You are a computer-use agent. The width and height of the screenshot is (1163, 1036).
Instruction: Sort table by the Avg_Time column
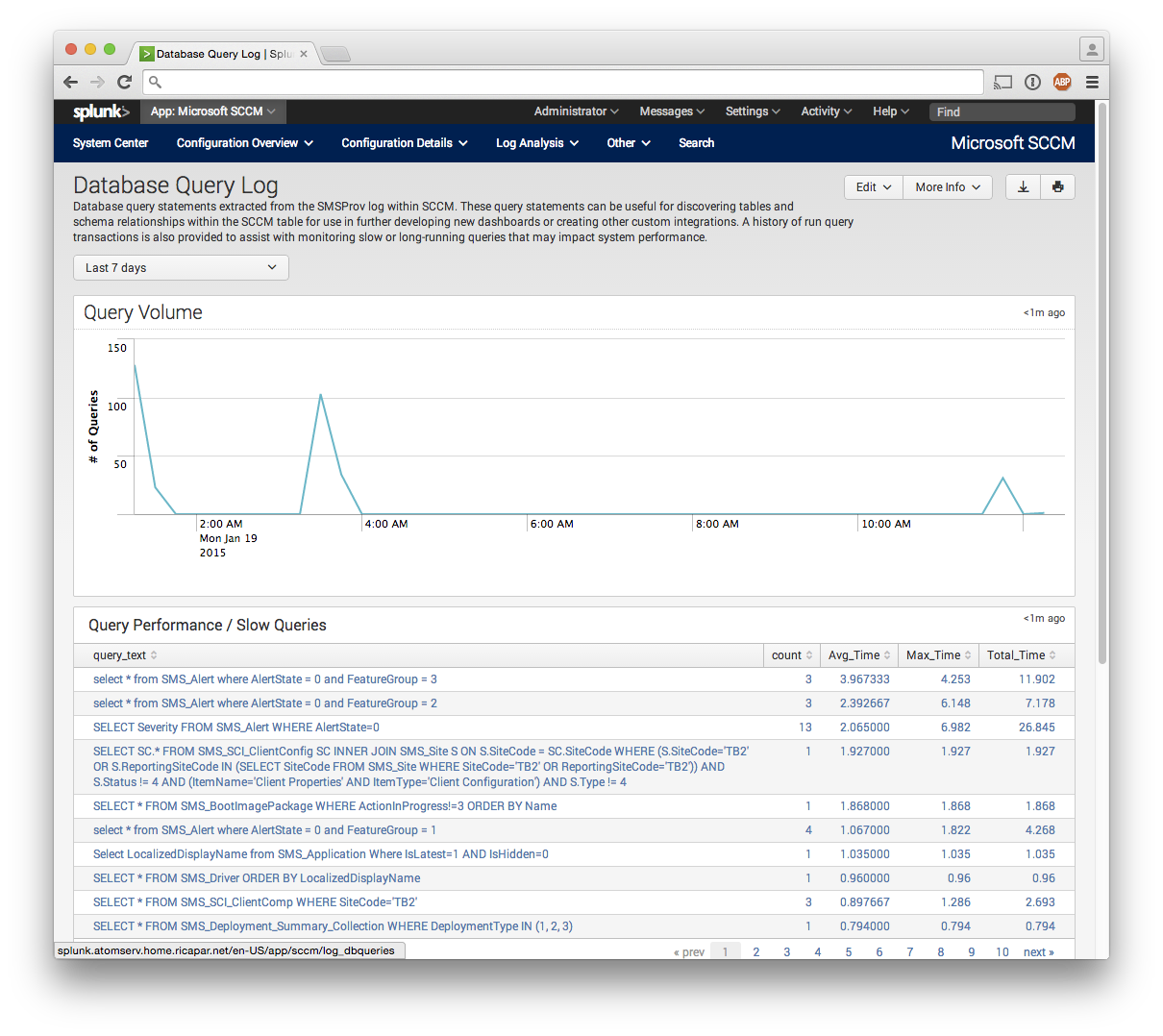pyautogui.click(x=859, y=655)
